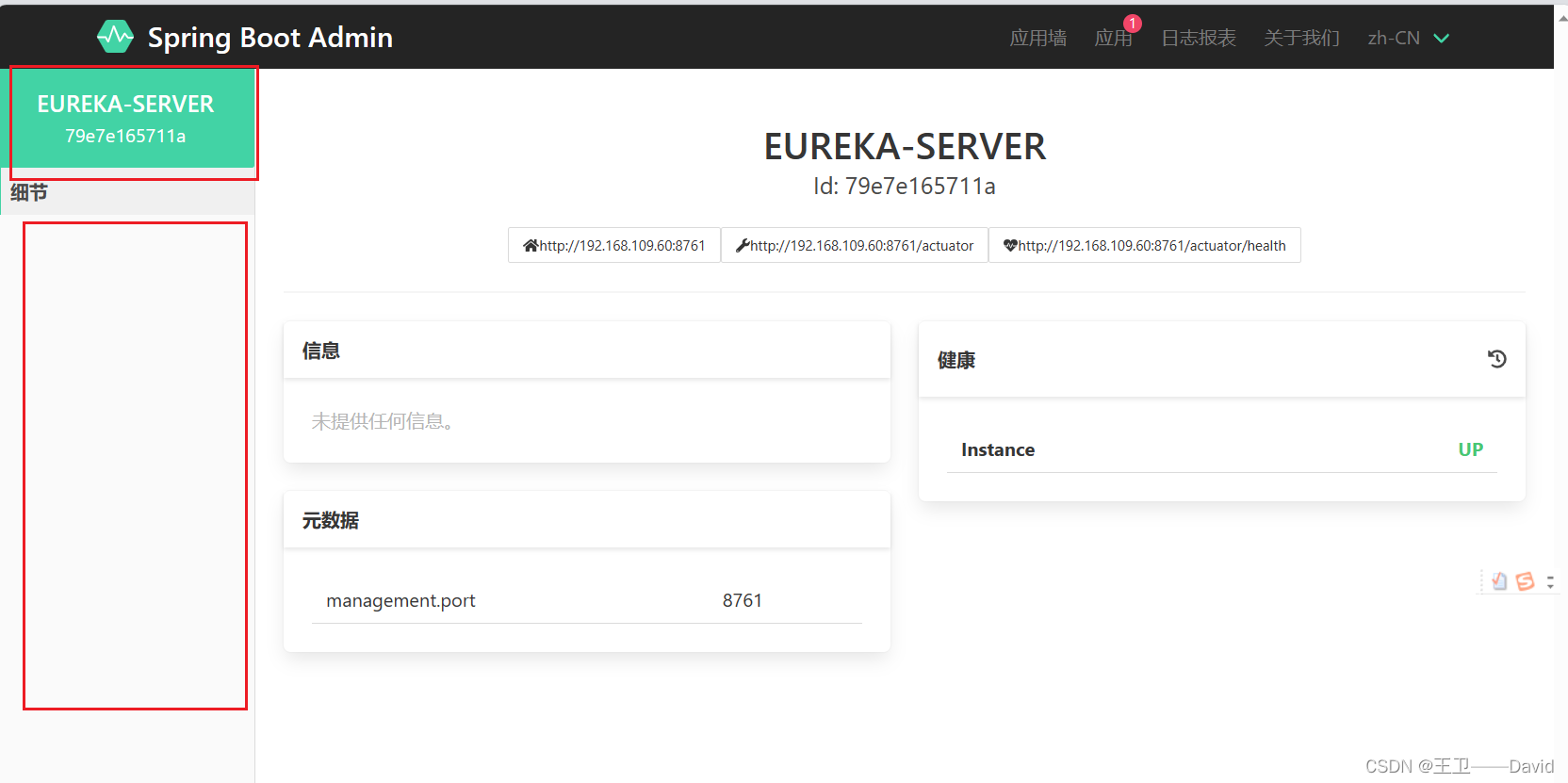The width and height of the screenshot is (1568, 783).
Task: Click the UP status label
Action: (x=1470, y=449)
